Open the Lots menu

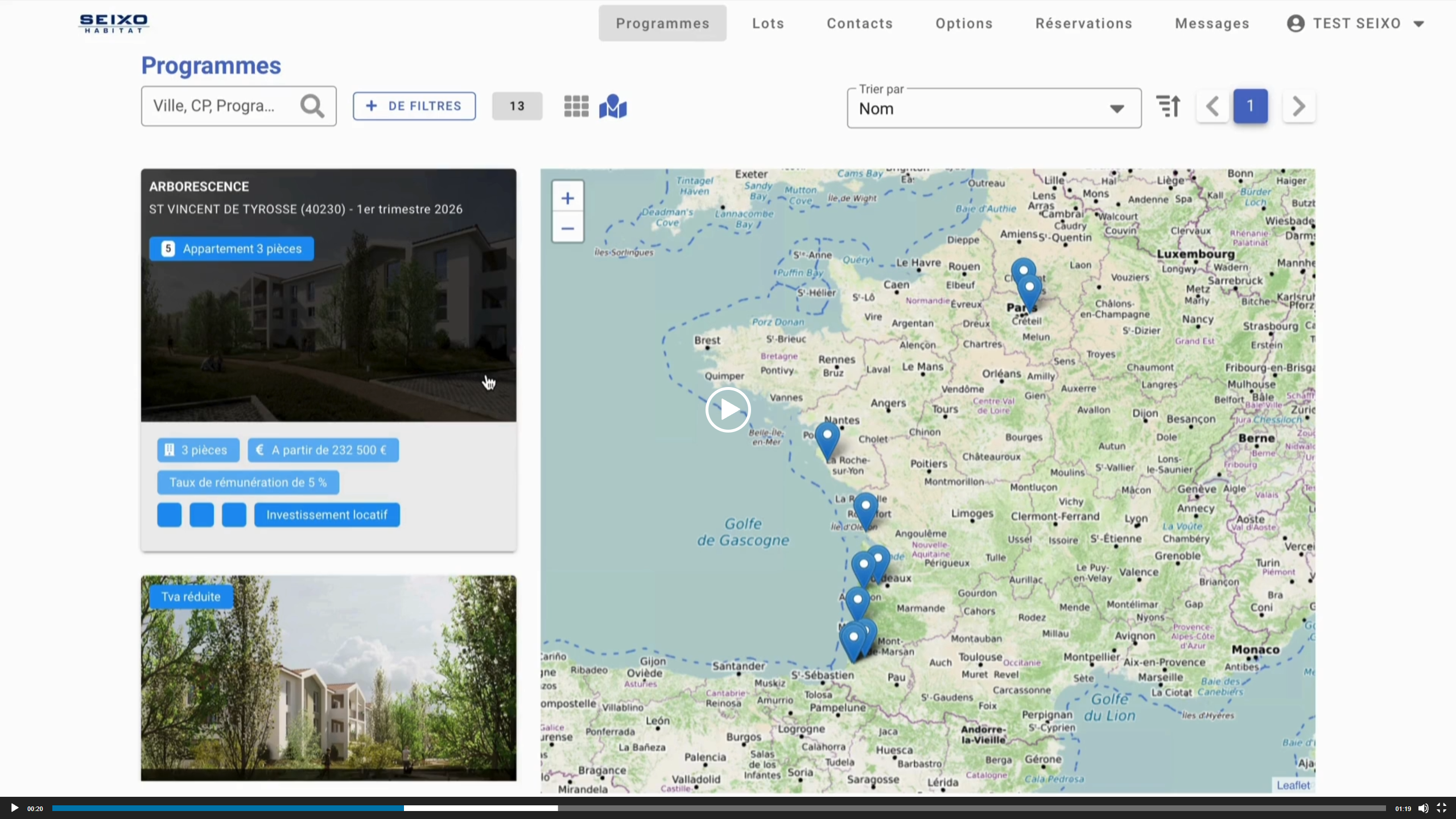(768, 23)
